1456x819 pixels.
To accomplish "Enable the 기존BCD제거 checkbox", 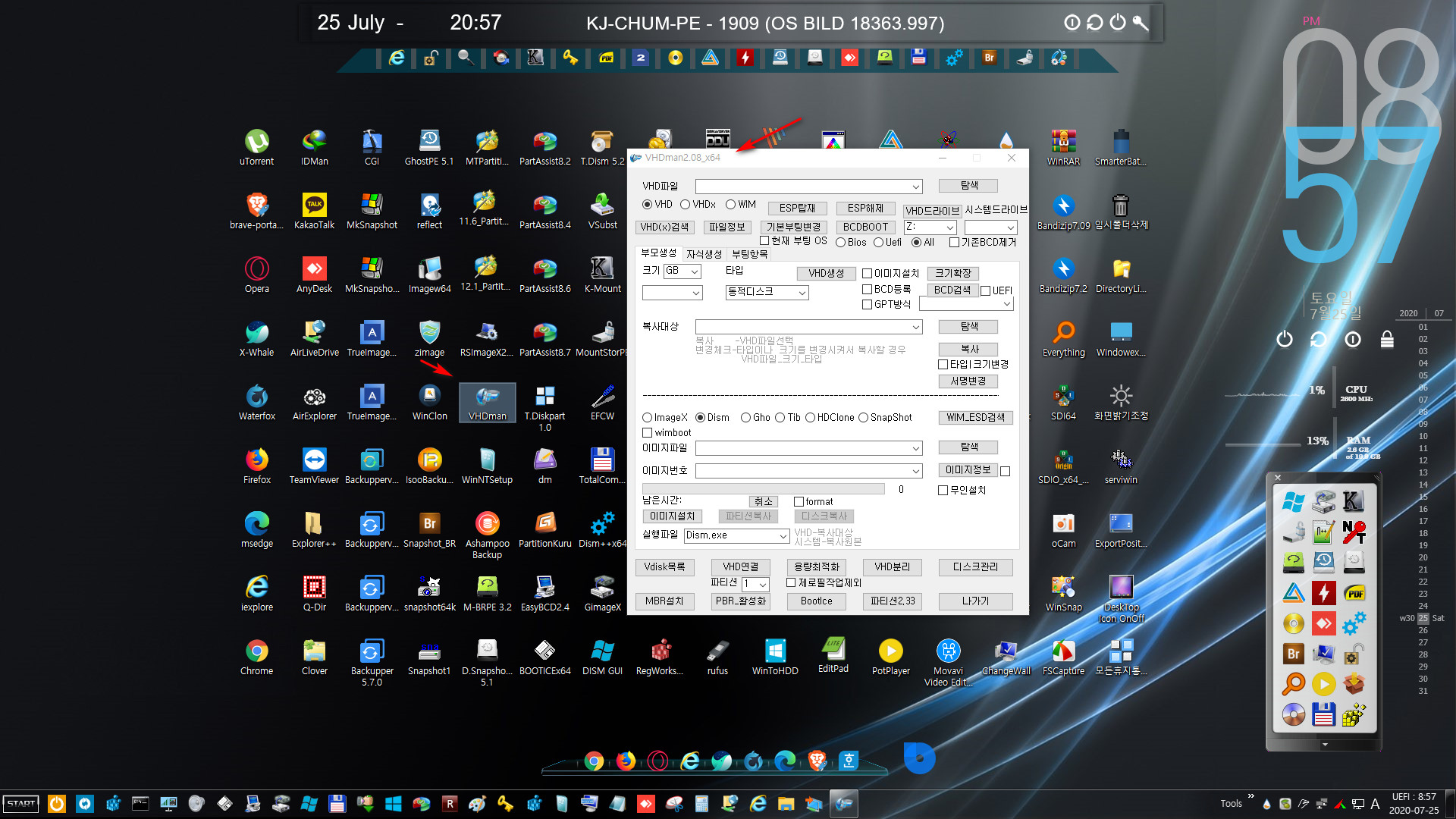I will tap(954, 243).
